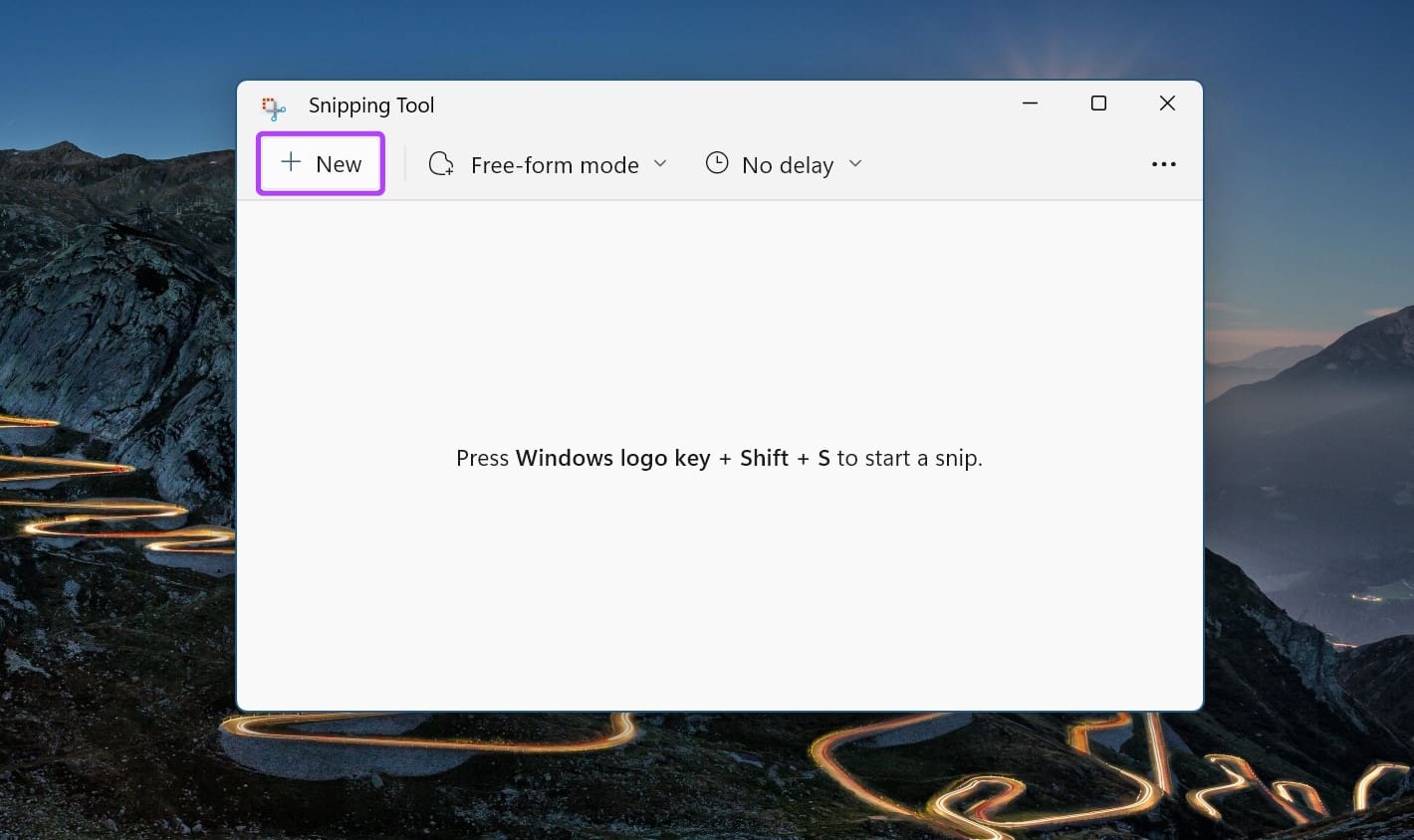The height and width of the screenshot is (840, 1414).
Task: Click the maximize icon
Action: point(1098,103)
